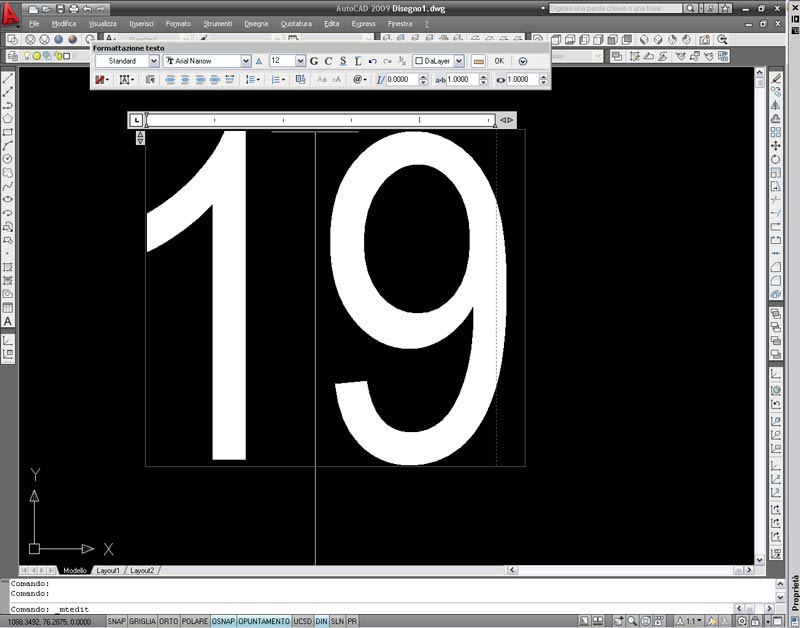The height and width of the screenshot is (628, 800).
Task: Disable OSNAP in status bar
Action: tap(222, 621)
